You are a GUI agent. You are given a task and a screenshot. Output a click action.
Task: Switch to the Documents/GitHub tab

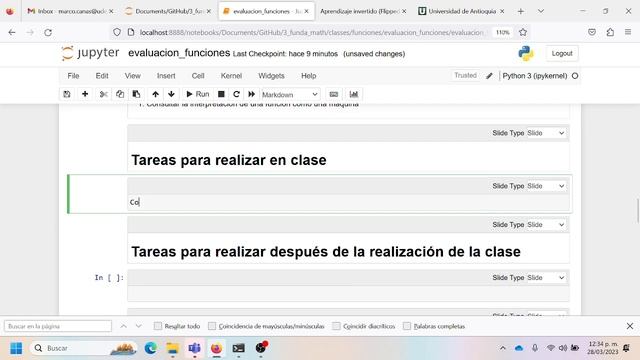(168, 11)
